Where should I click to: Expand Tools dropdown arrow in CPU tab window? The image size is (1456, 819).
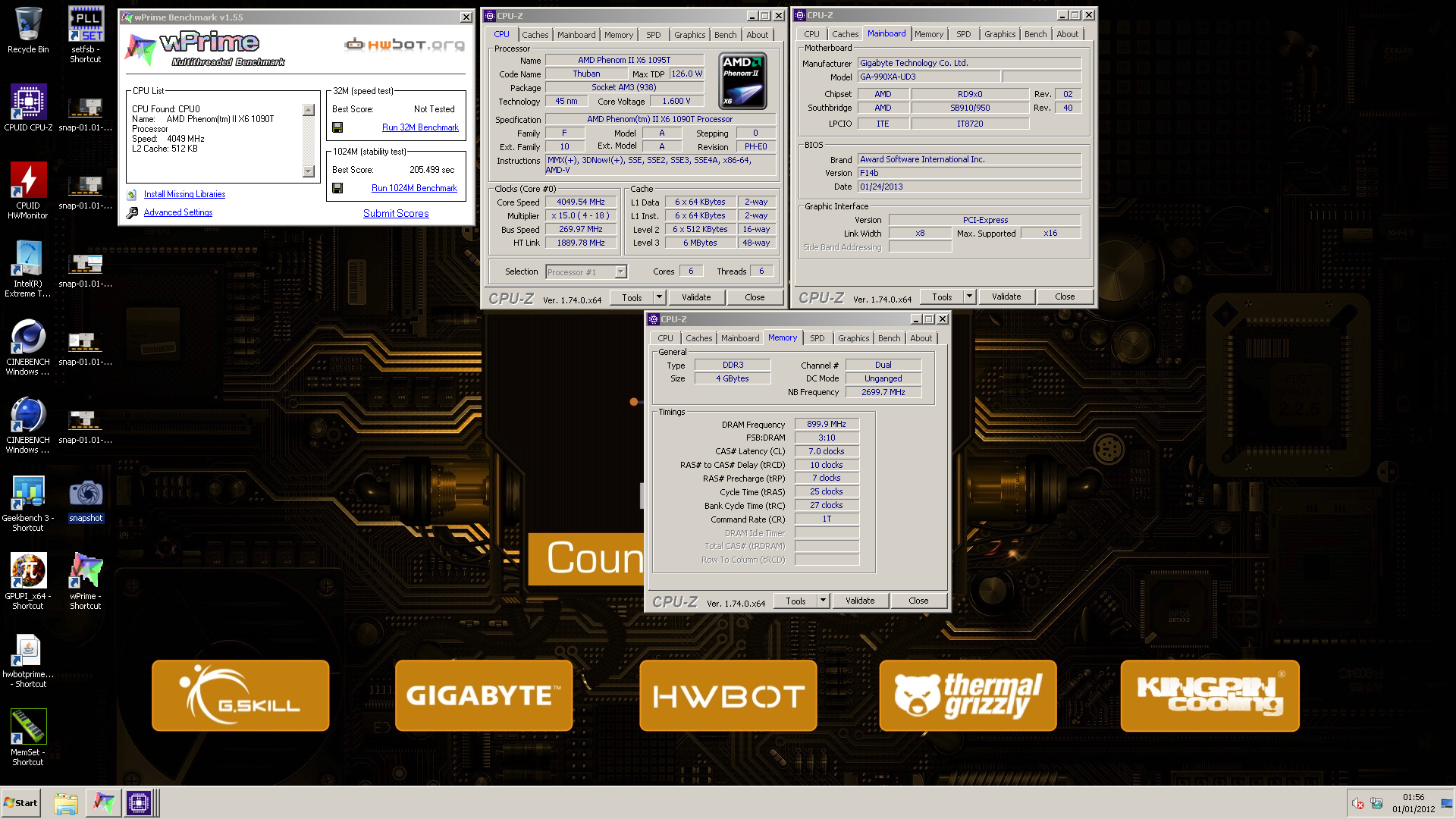(659, 297)
